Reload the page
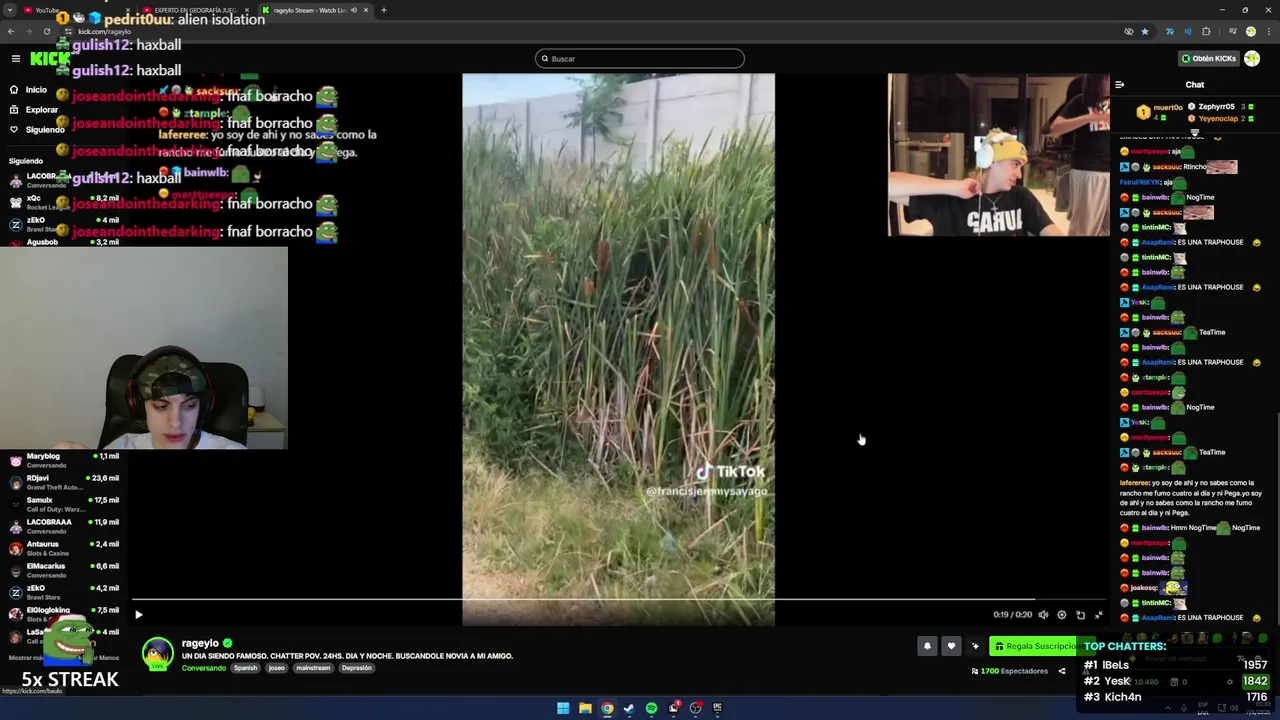The height and width of the screenshot is (720, 1280). click(x=46, y=31)
